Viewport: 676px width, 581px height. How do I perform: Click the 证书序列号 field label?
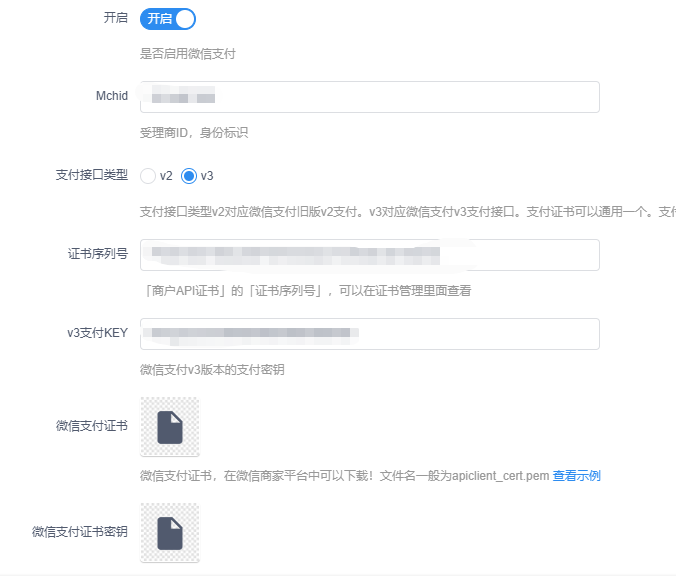click(x=97, y=254)
